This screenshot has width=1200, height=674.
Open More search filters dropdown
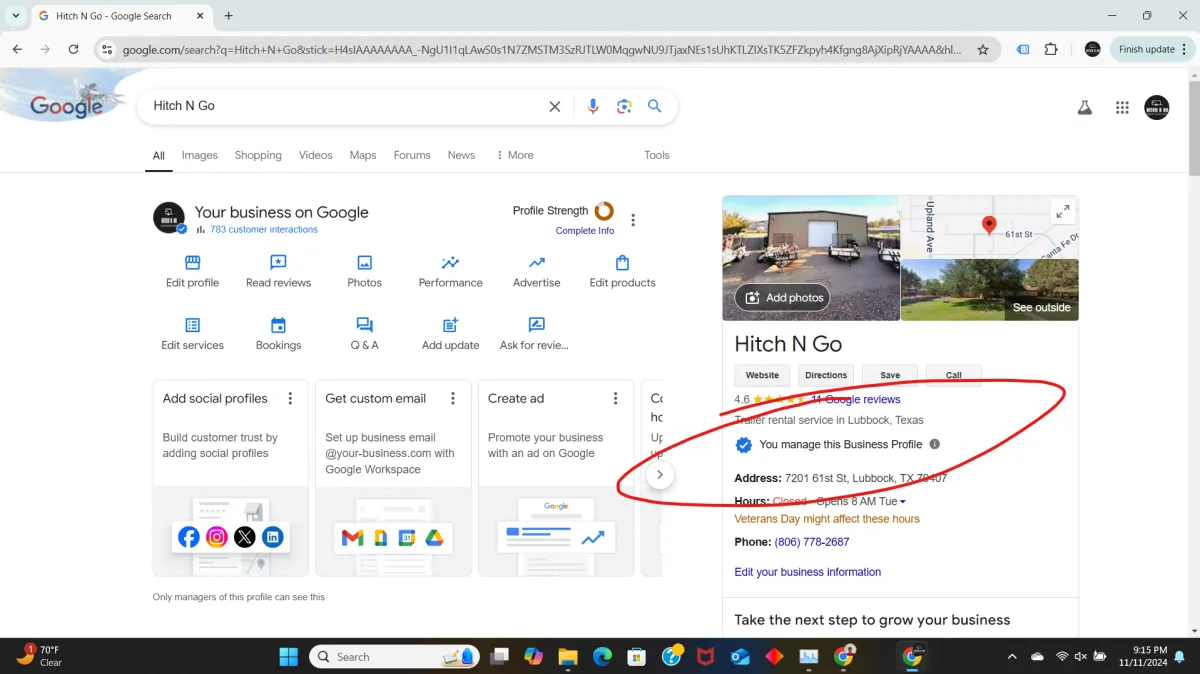[x=515, y=155]
